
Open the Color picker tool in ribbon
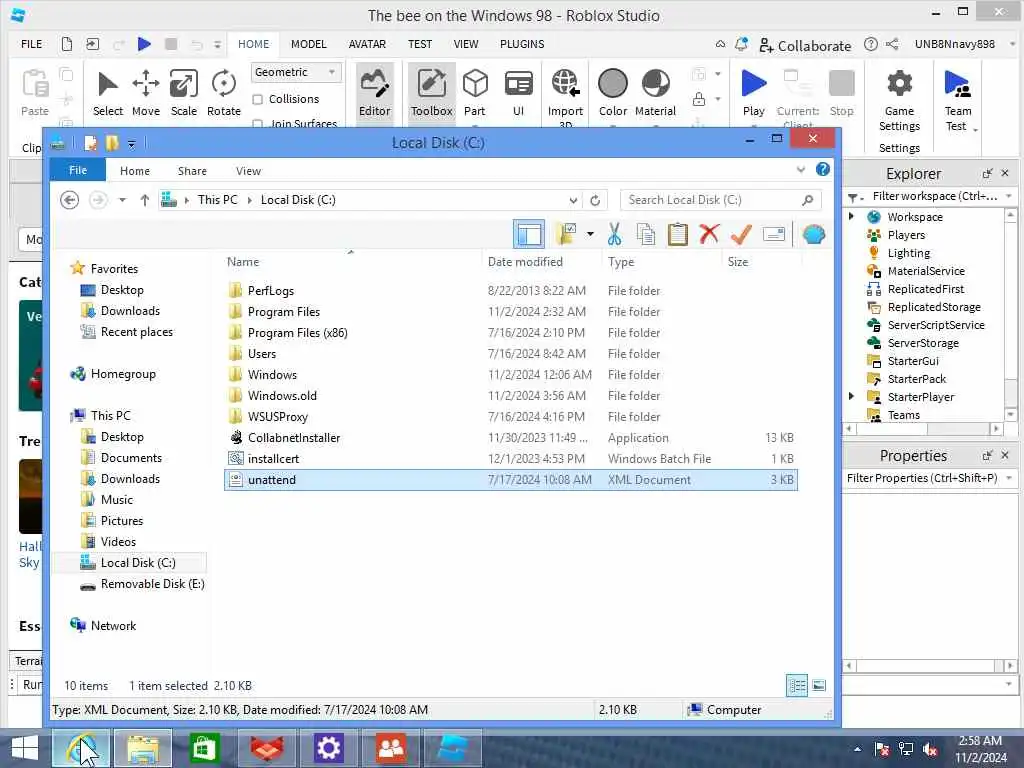coord(613,93)
